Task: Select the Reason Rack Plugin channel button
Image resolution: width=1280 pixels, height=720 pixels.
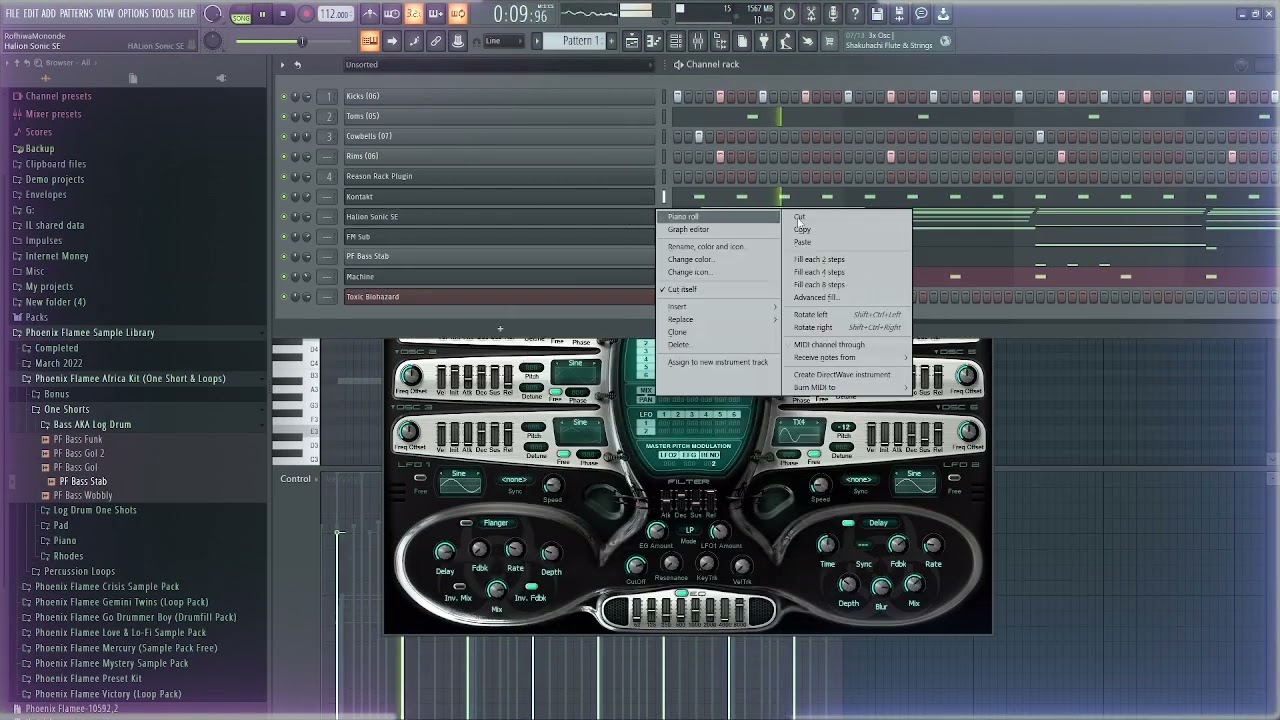Action: (499, 176)
